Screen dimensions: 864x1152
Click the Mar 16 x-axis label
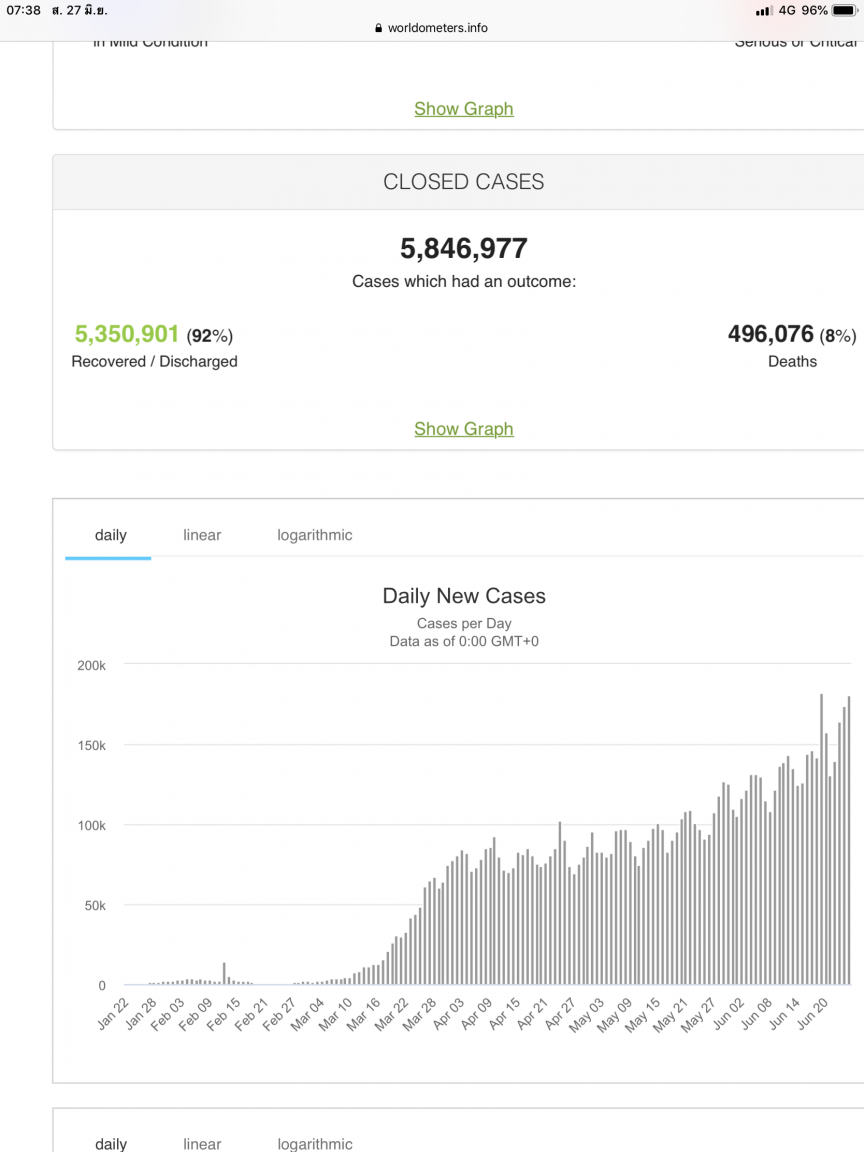363,1014
